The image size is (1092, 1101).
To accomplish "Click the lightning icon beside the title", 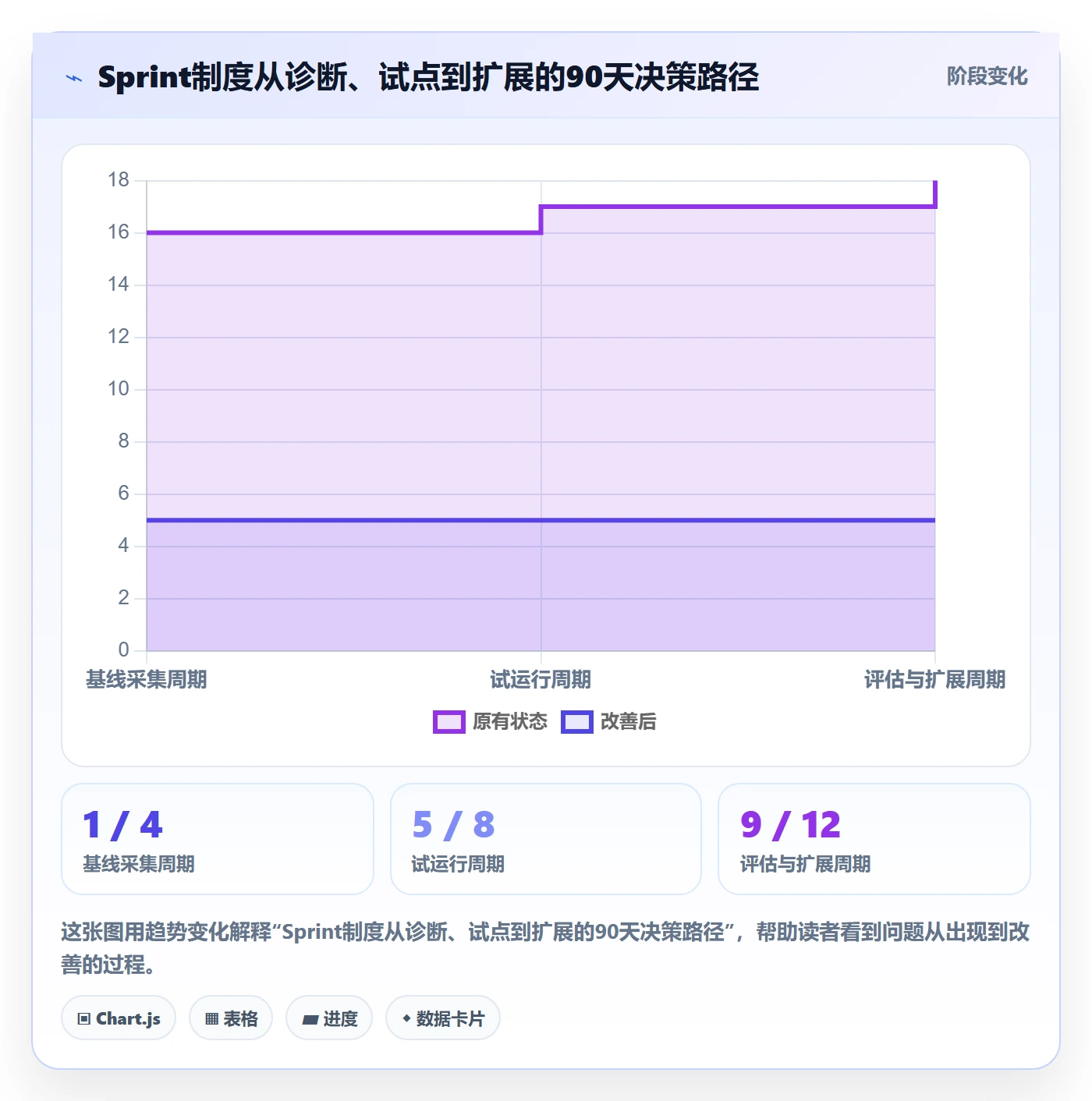I will pos(74,78).
